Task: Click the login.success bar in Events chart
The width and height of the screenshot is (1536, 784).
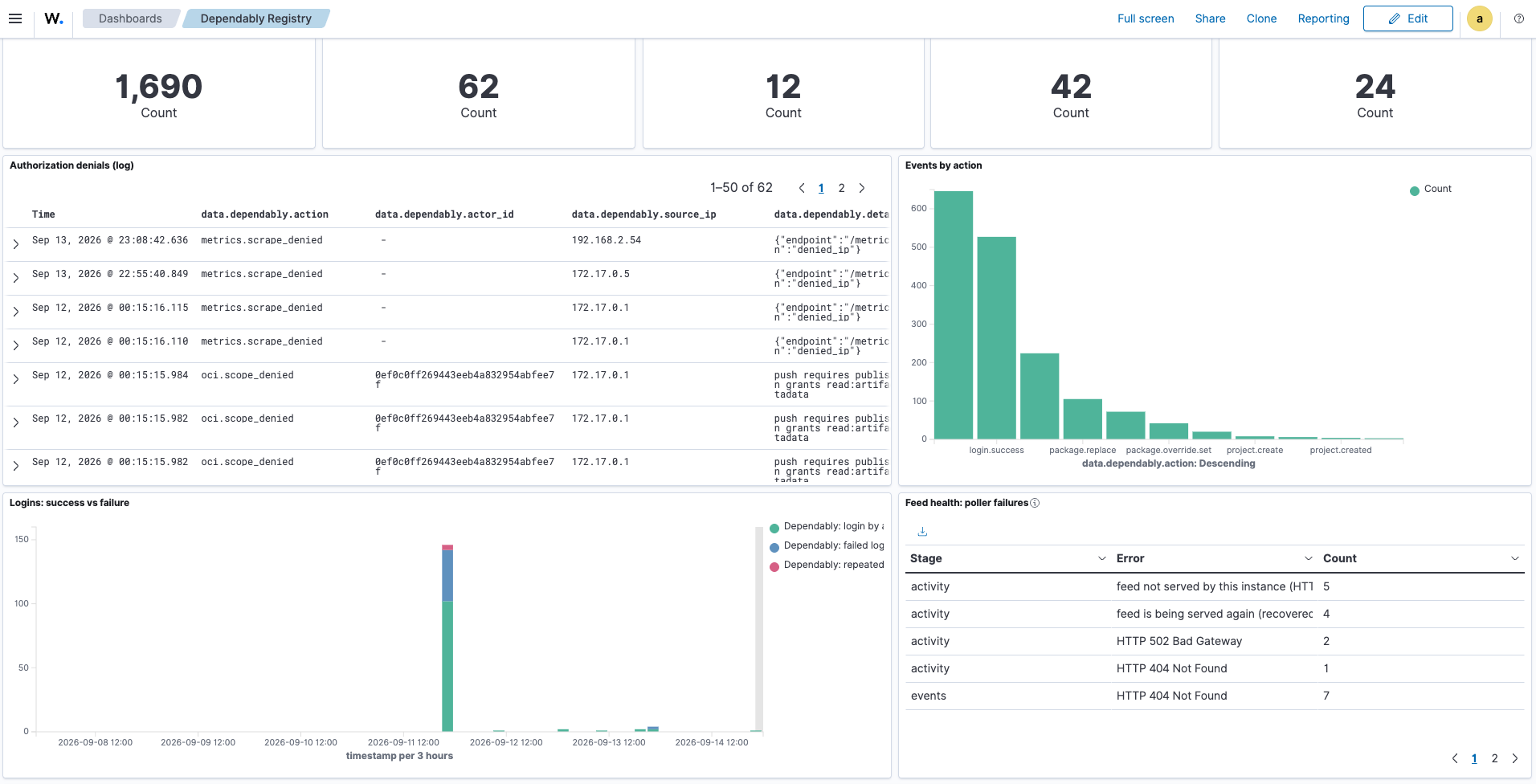Action: 996,337
